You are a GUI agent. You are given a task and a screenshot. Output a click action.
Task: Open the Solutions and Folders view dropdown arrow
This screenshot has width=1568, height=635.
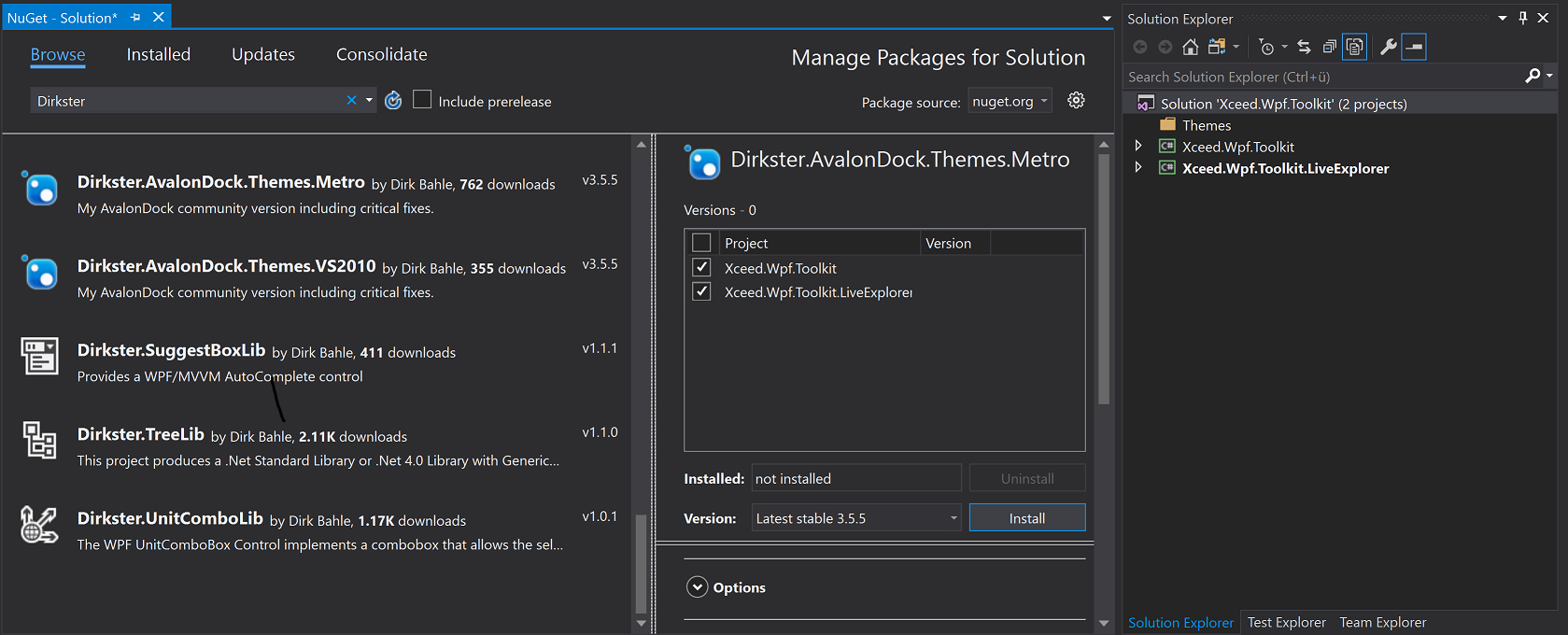point(1236,47)
